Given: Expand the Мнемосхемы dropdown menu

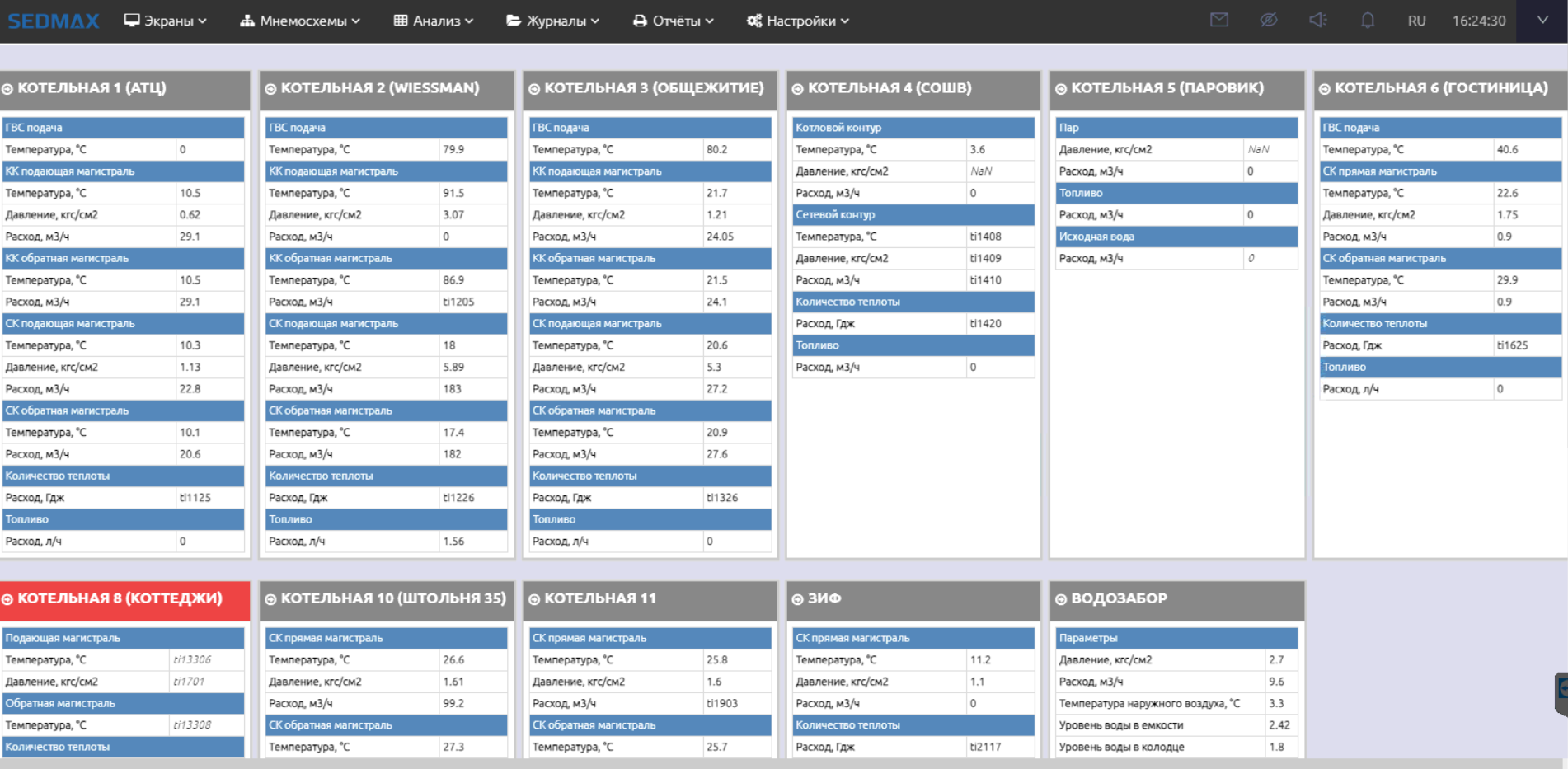Looking at the screenshot, I should click(300, 21).
